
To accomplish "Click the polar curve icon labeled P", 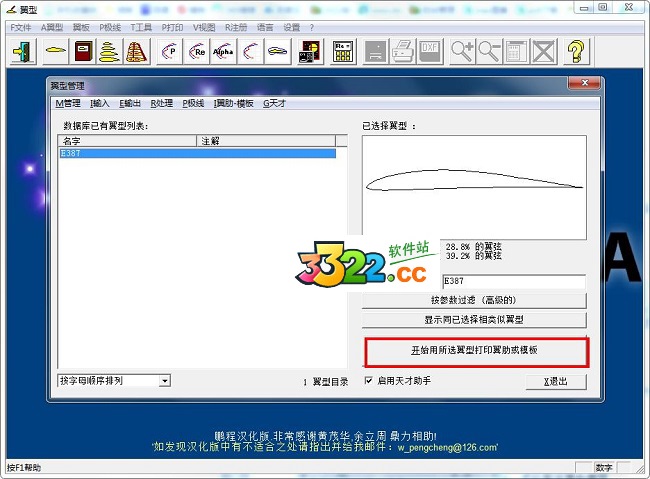I will [170, 51].
